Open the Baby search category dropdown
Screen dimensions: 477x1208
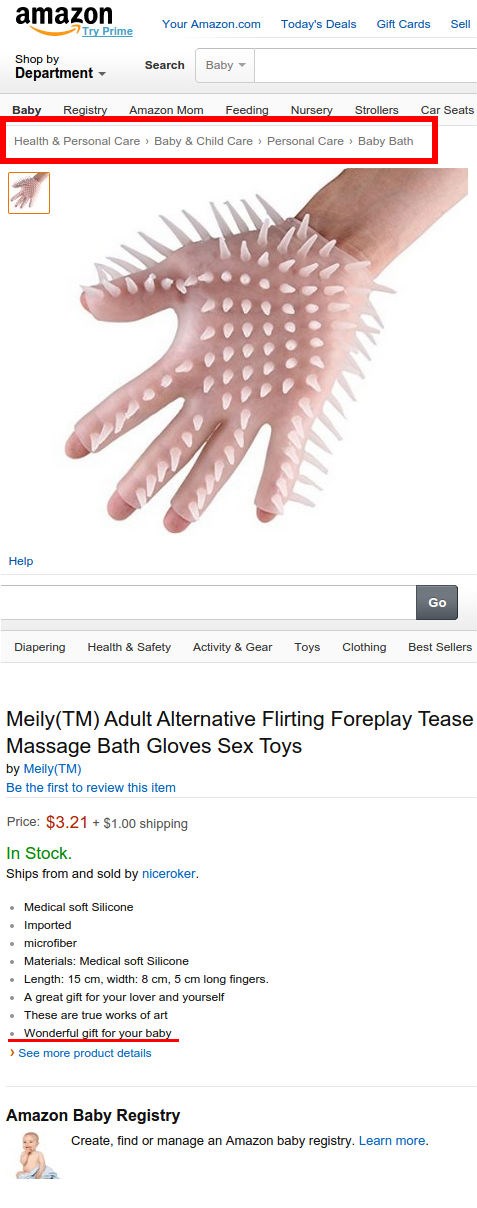[x=225, y=65]
